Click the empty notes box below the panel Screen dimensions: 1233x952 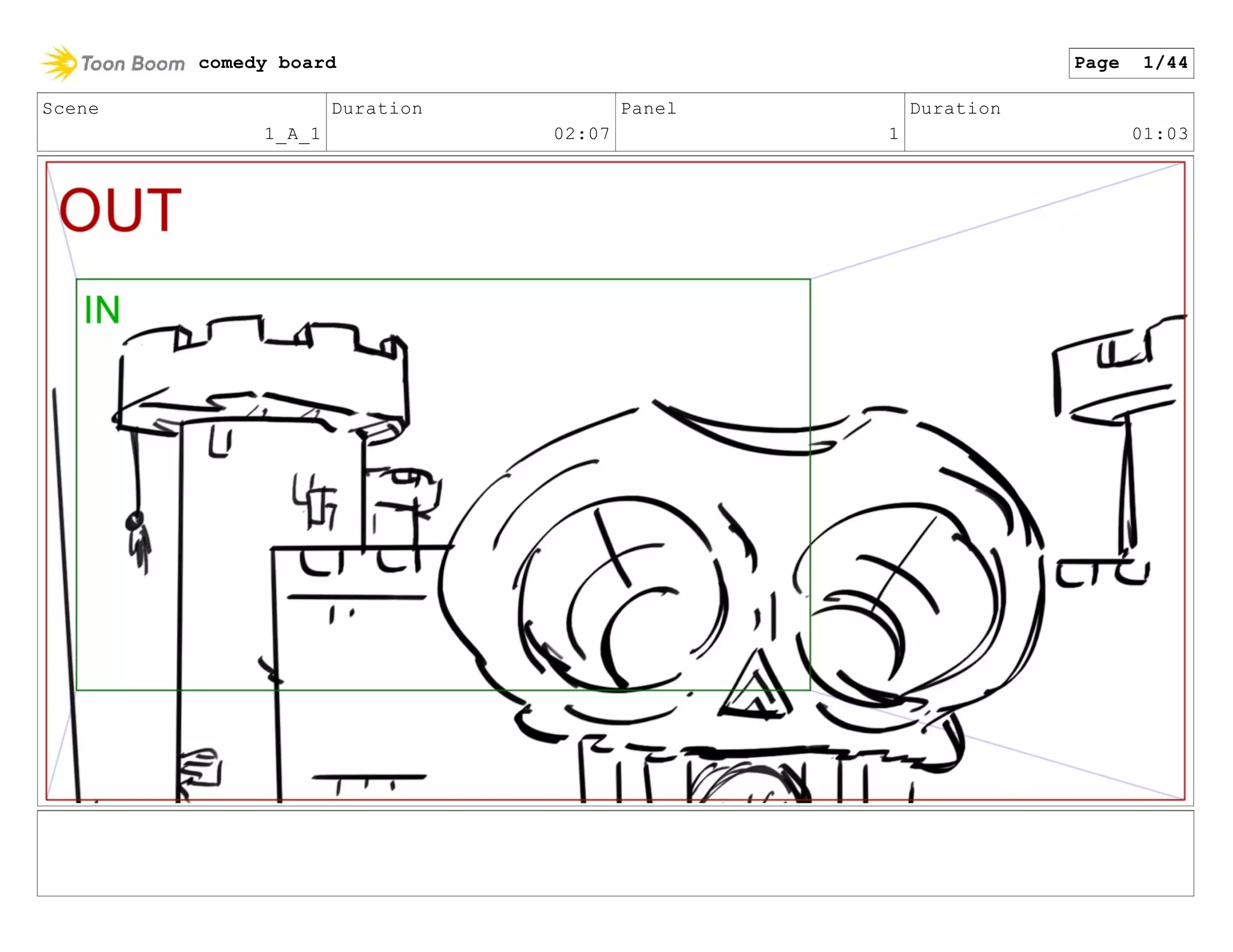615,853
